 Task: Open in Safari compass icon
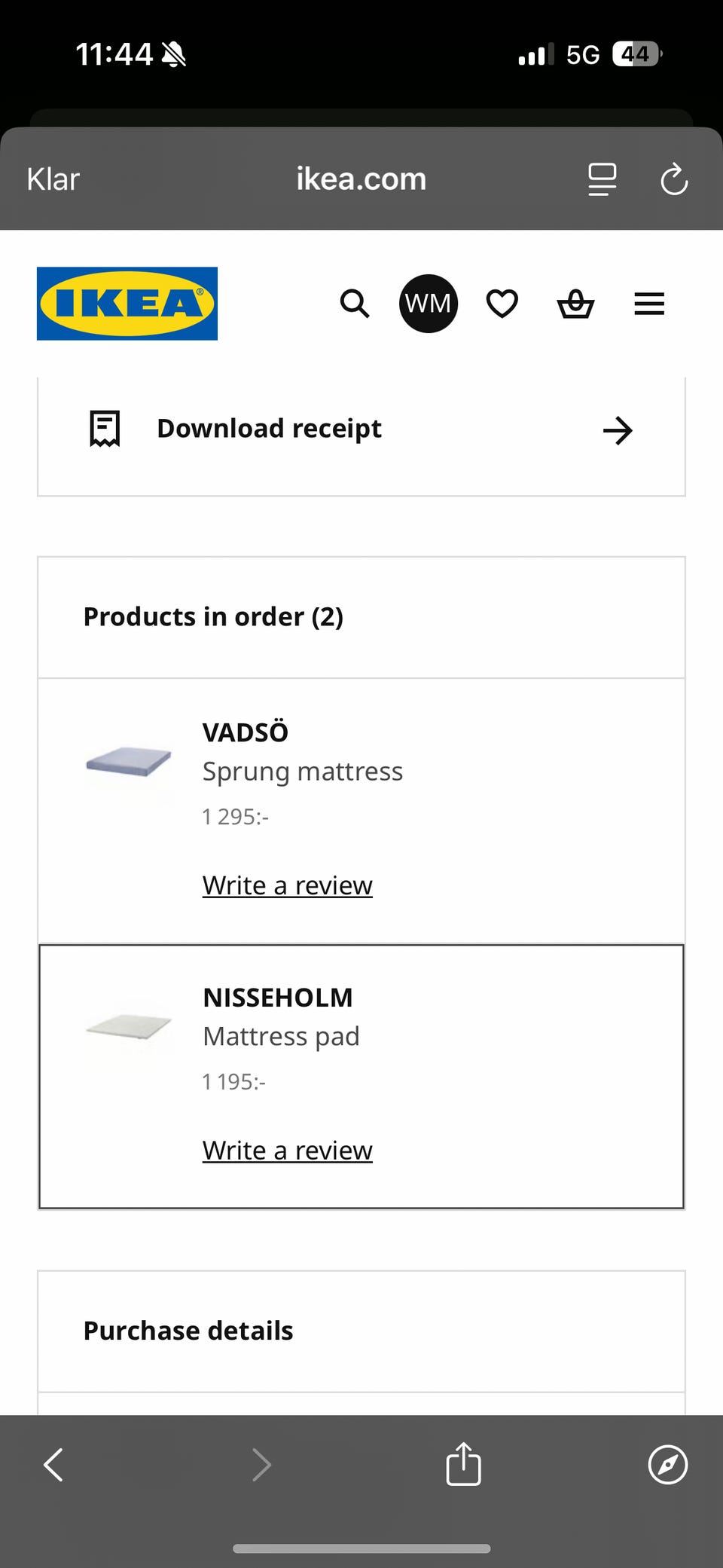point(667,1464)
